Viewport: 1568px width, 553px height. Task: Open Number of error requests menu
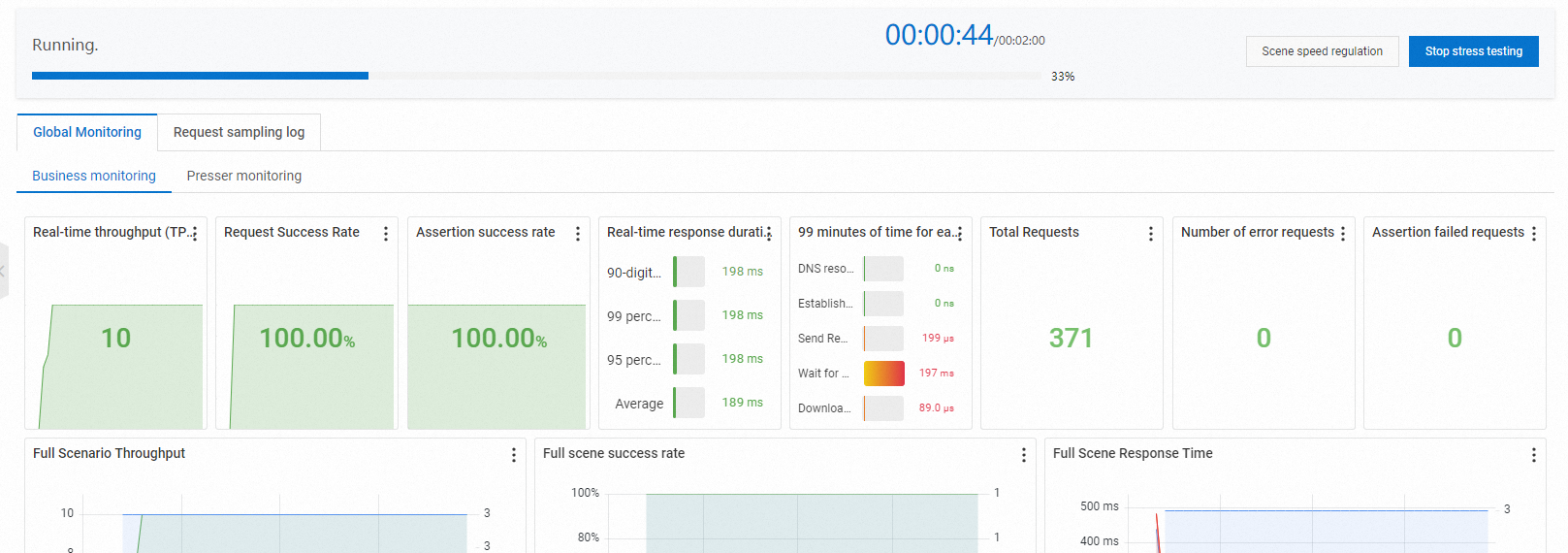coord(1343,234)
